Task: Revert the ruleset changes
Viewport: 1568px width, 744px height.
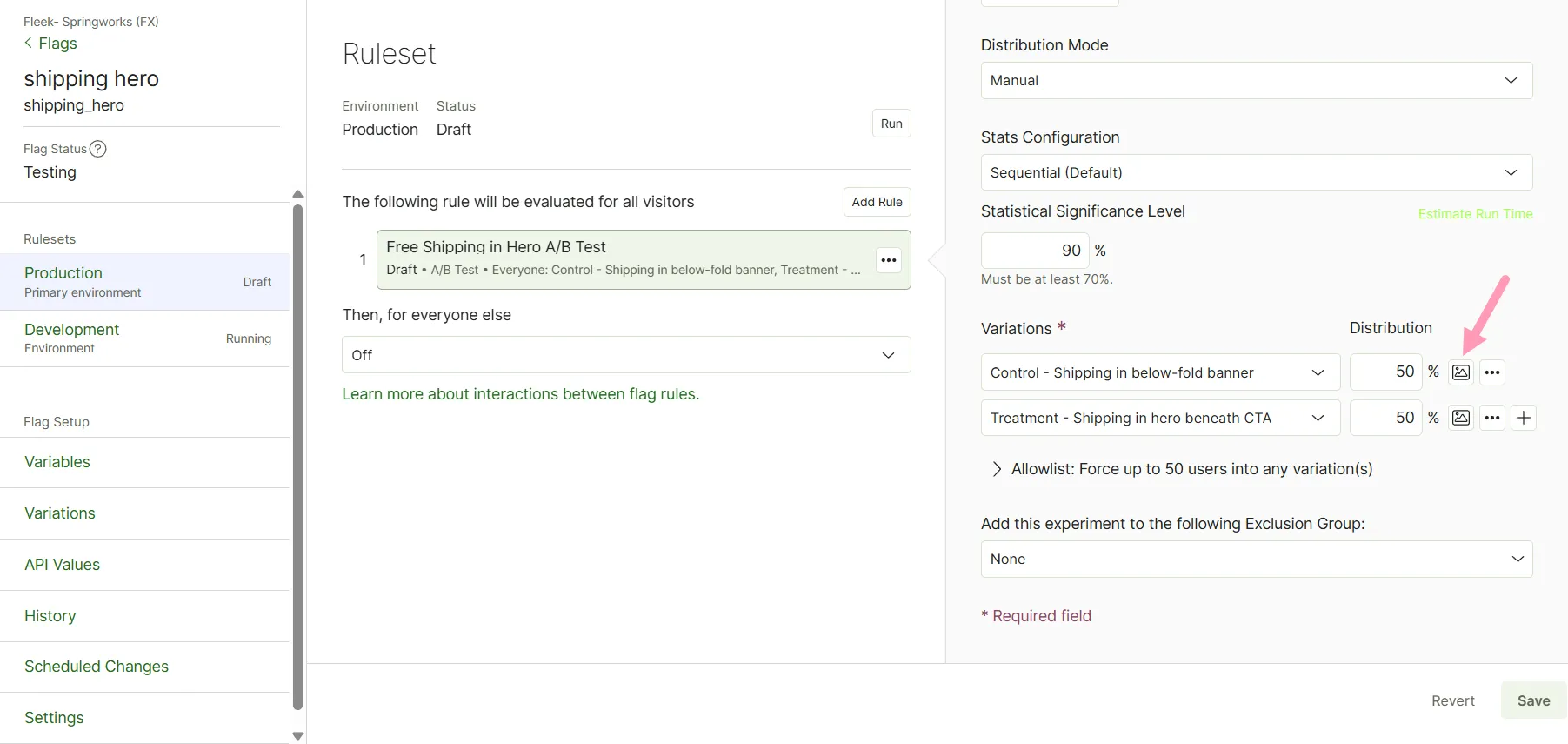Action: pyautogui.click(x=1453, y=700)
